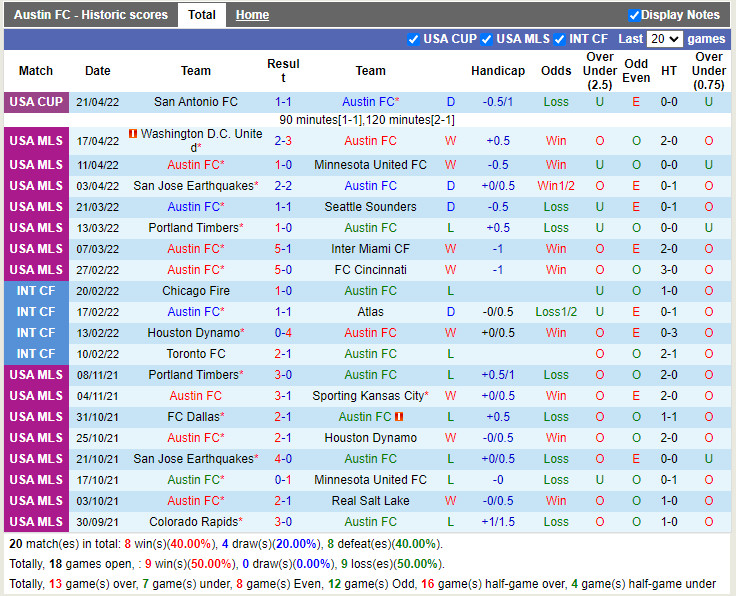Click the Sporting Kansas City team name
This screenshot has width=736, height=596.
[x=367, y=396]
